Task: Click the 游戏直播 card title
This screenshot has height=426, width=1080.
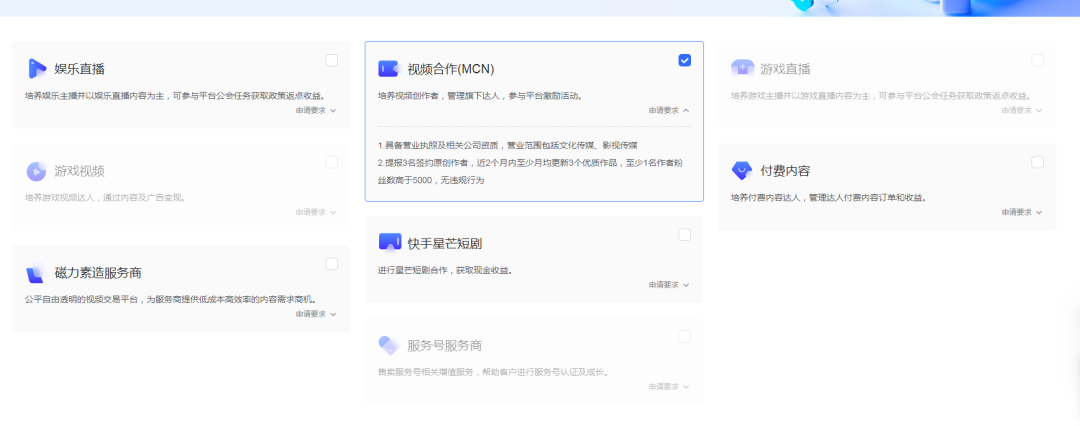Action: (x=785, y=69)
